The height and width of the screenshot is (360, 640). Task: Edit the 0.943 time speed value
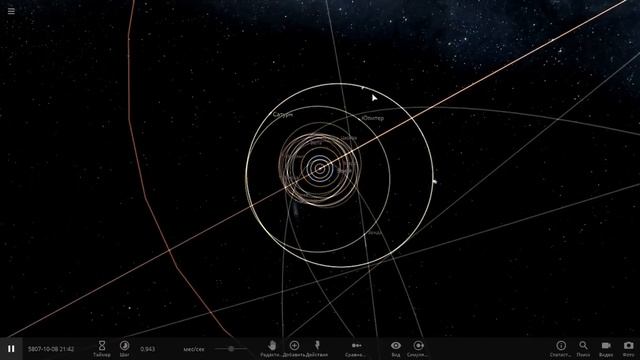point(147,349)
